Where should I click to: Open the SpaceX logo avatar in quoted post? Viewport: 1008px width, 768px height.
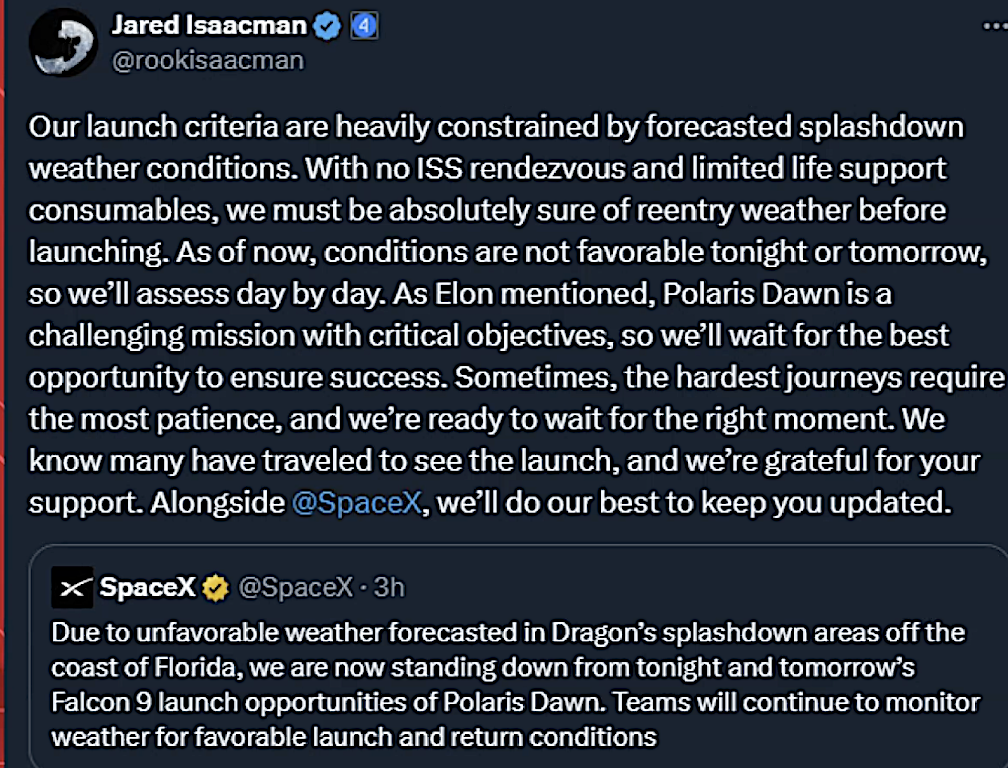click(x=74, y=588)
